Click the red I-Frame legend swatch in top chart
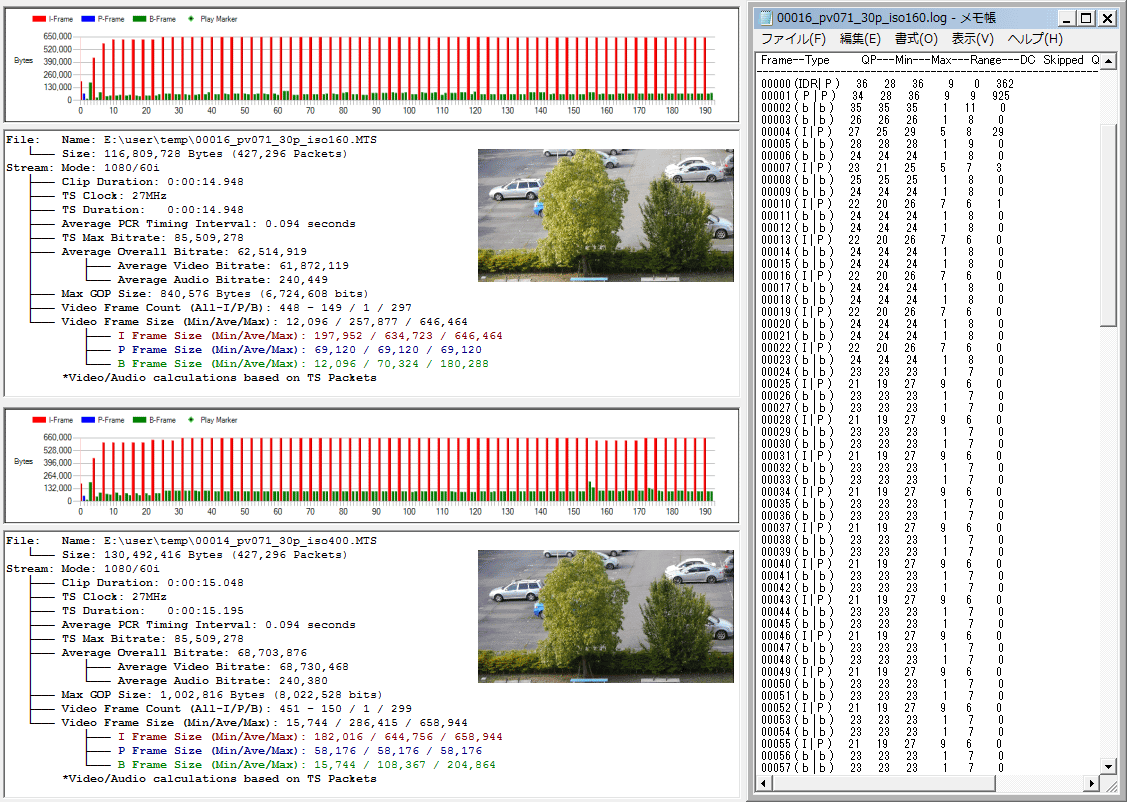Viewport: 1127px width, 802px height. tap(38, 19)
